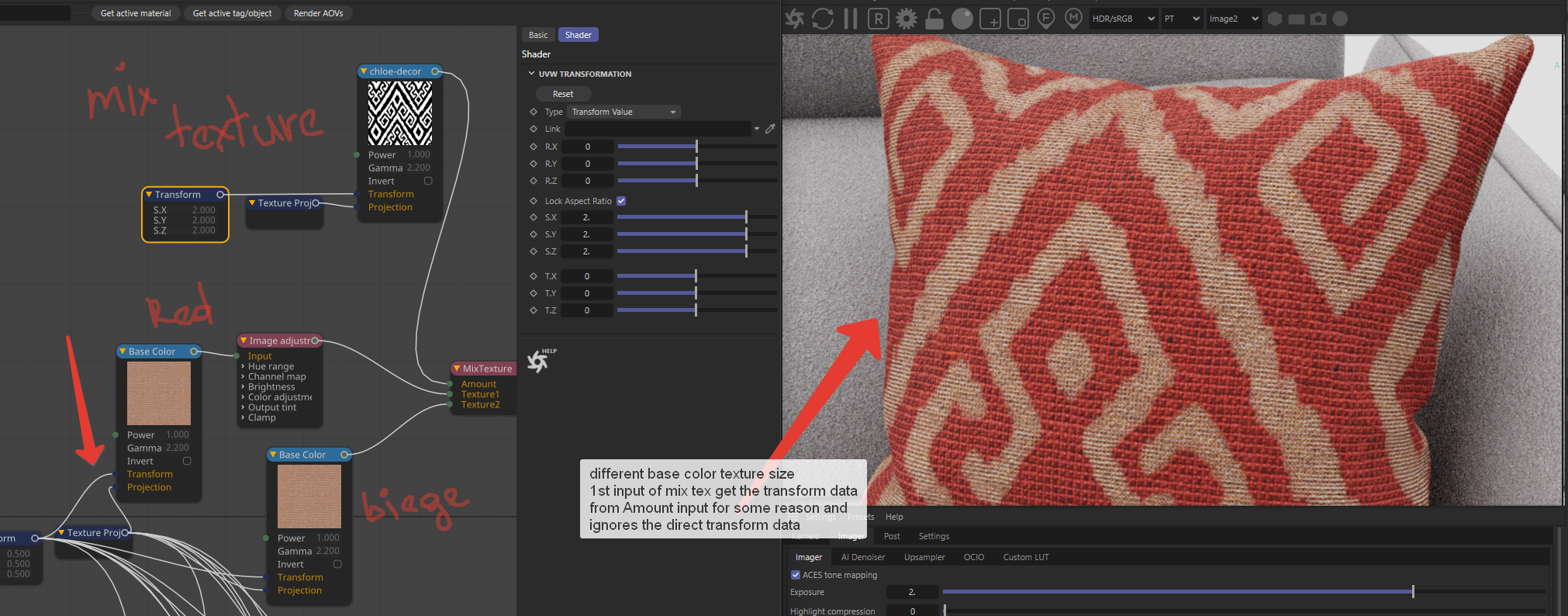This screenshot has width=1568, height=616.
Task: Click the R.Y rotation slider
Action: [x=696, y=164]
